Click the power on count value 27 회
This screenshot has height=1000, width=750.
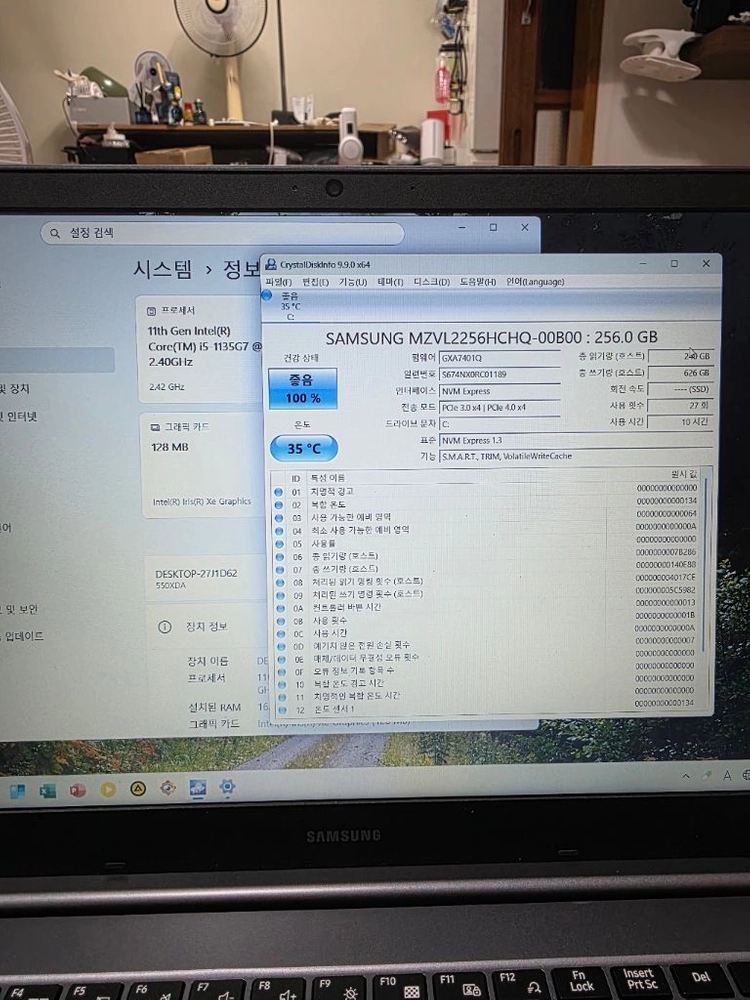click(x=680, y=406)
